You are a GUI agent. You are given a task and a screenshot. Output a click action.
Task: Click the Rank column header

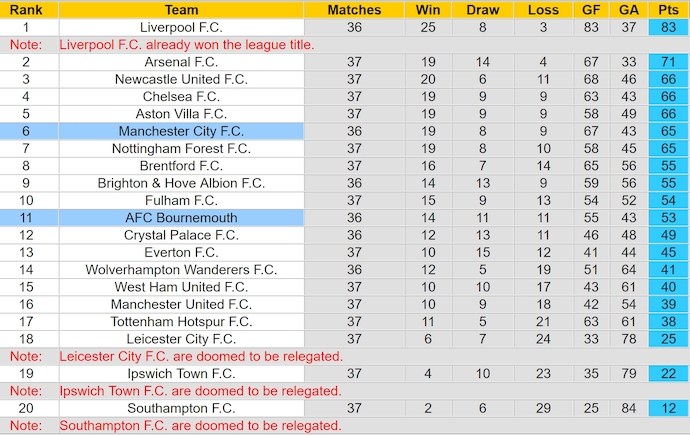pos(26,10)
